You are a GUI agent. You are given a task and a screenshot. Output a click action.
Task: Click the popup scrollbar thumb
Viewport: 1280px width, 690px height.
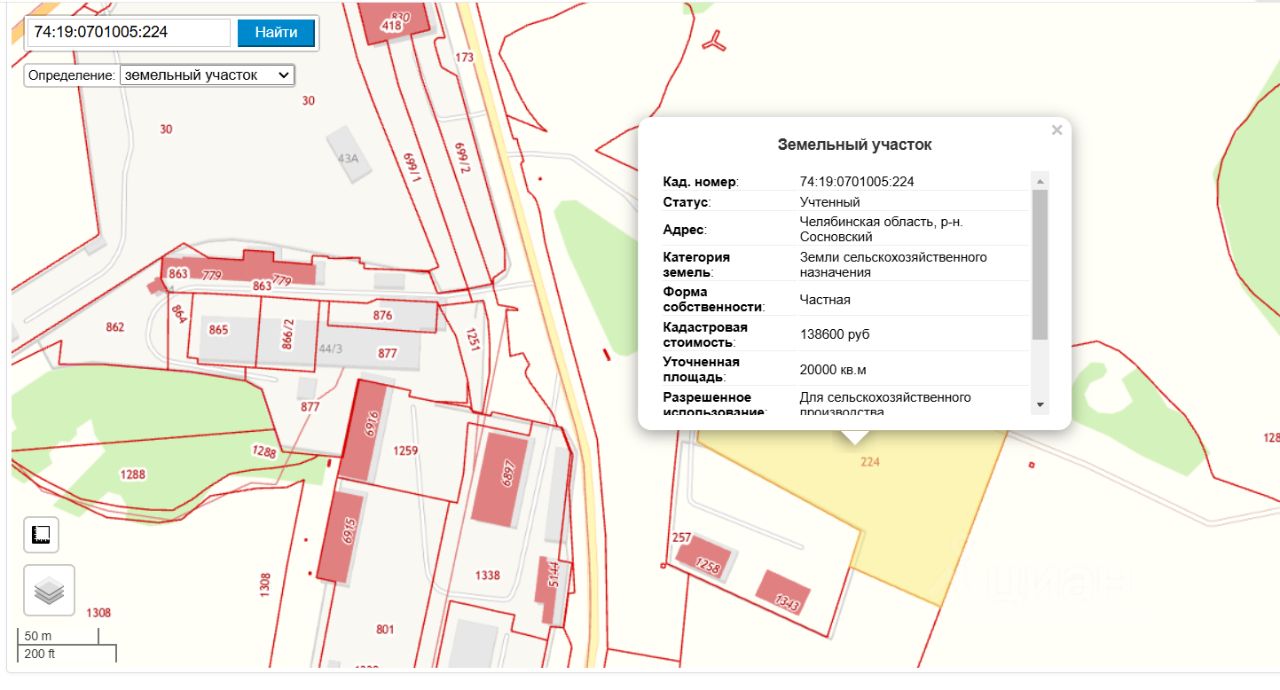coord(1040,264)
